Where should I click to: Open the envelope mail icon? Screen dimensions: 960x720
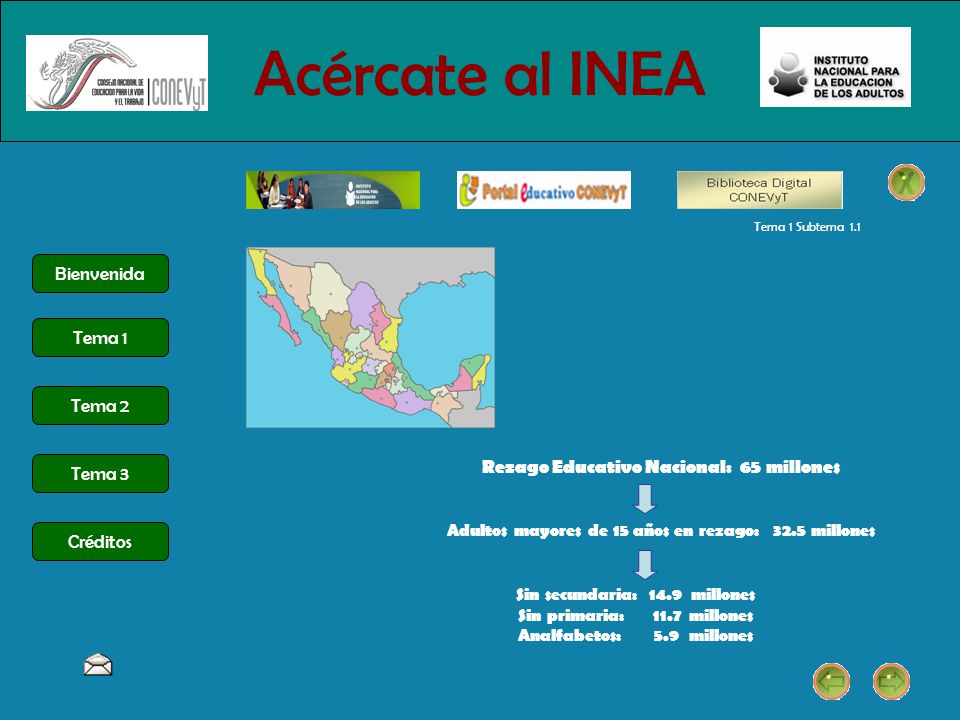98,665
